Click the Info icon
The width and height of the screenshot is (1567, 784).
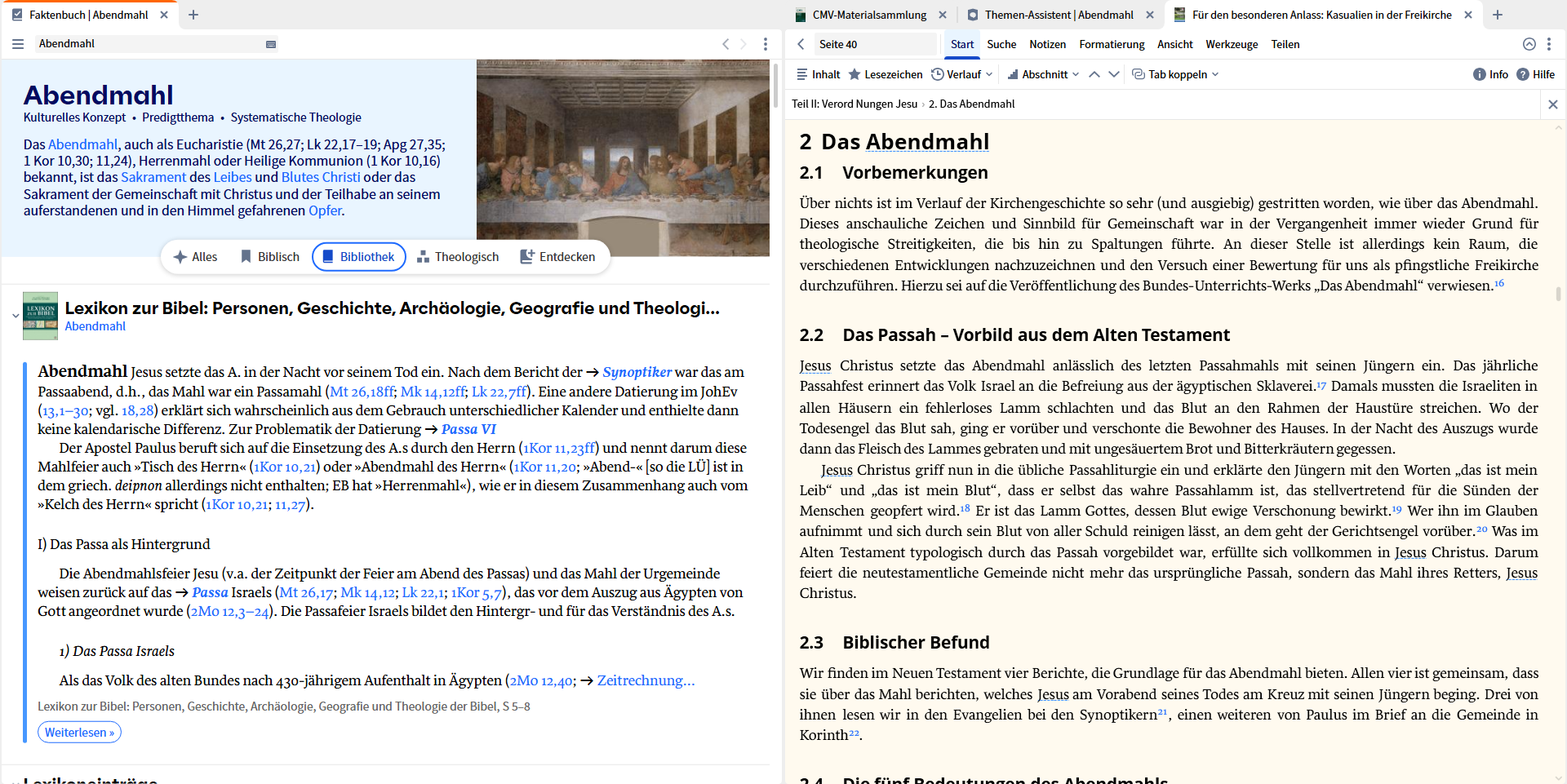tap(1479, 74)
